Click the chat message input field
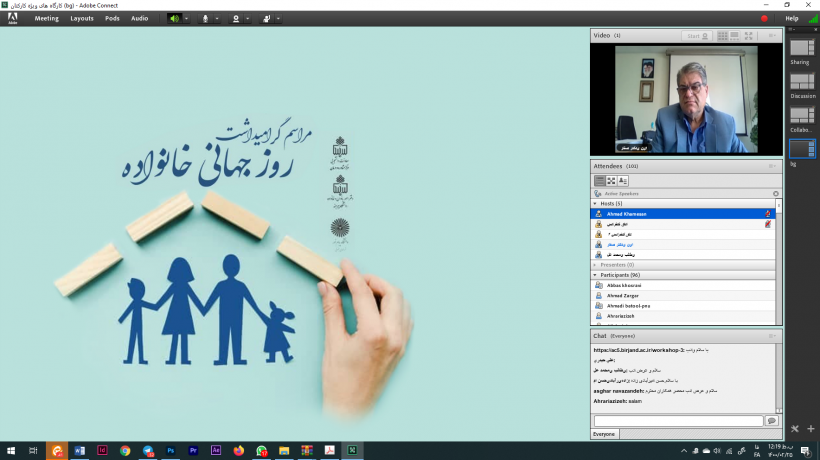This screenshot has width=820, height=460. click(678, 421)
